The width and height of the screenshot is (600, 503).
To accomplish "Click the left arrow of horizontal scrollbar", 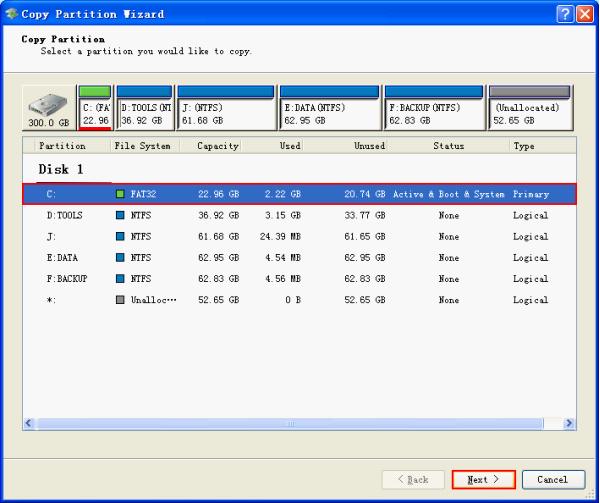I will click(x=29, y=423).
